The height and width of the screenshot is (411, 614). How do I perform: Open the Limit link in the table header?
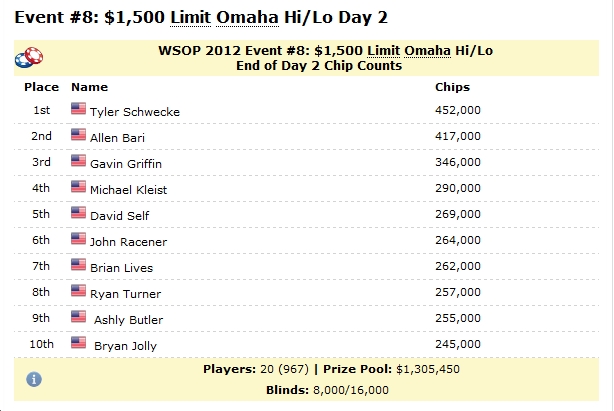click(383, 51)
